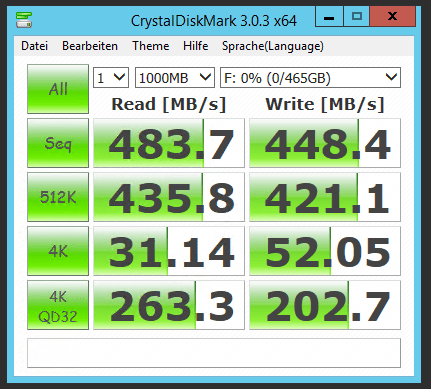Start the 4K benchmark test
This screenshot has width=431, height=389.
pos(58,251)
